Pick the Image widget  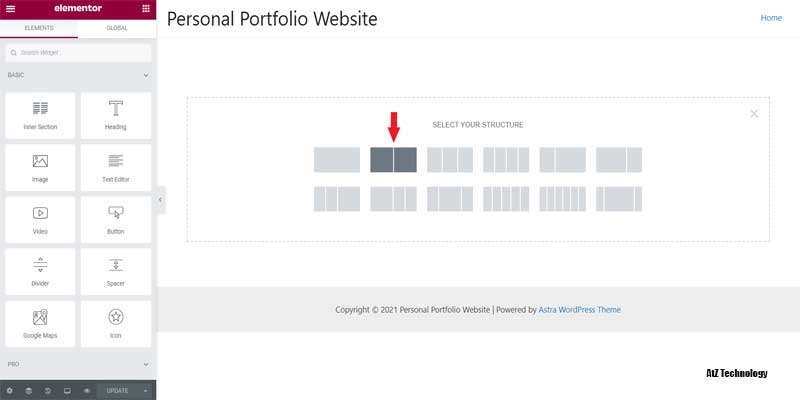point(40,168)
